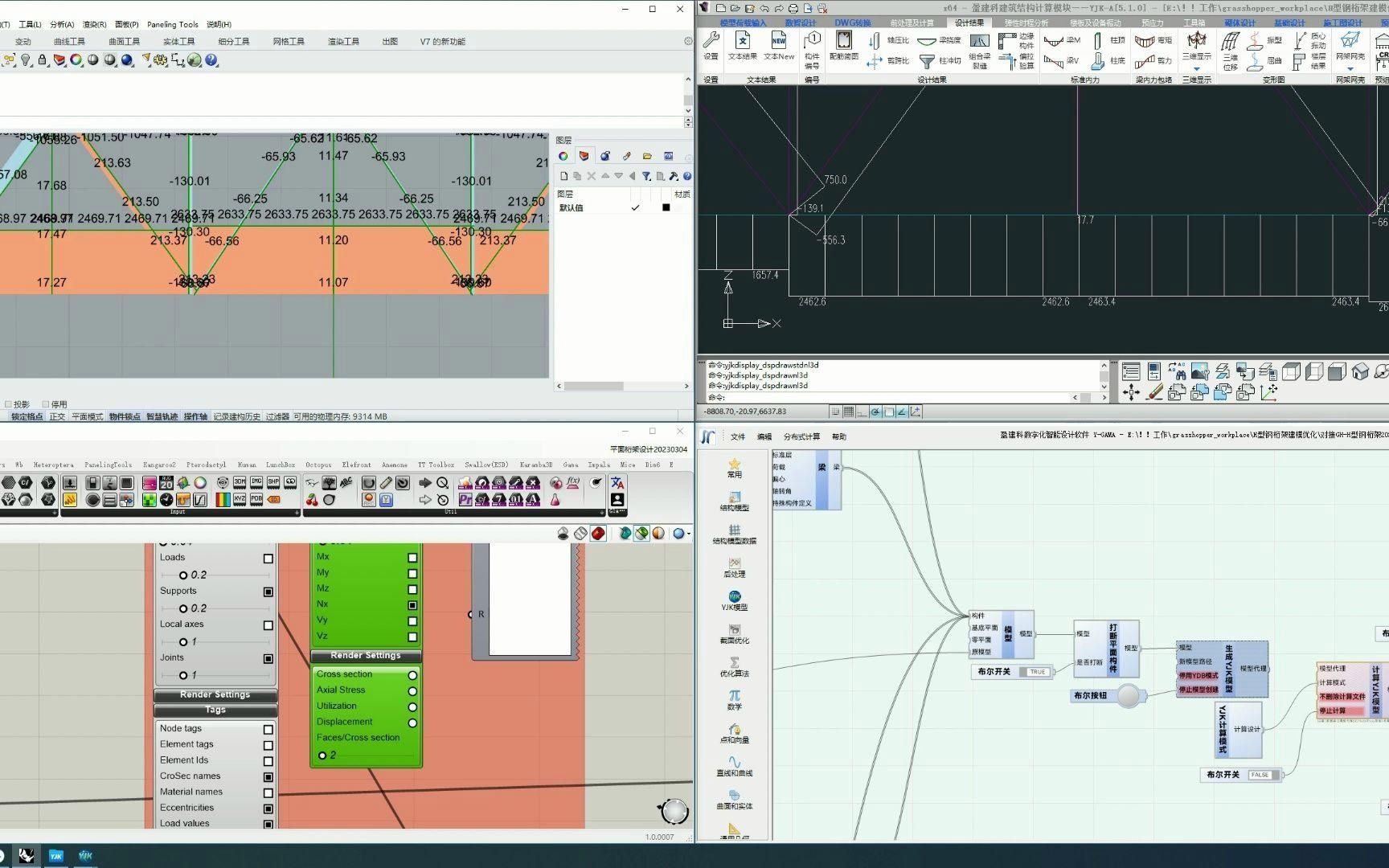Image resolution: width=1389 pixels, height=868 pixels.
Task: Uncheck the CroSec names tag checkbox
Action: click(268, 777)
